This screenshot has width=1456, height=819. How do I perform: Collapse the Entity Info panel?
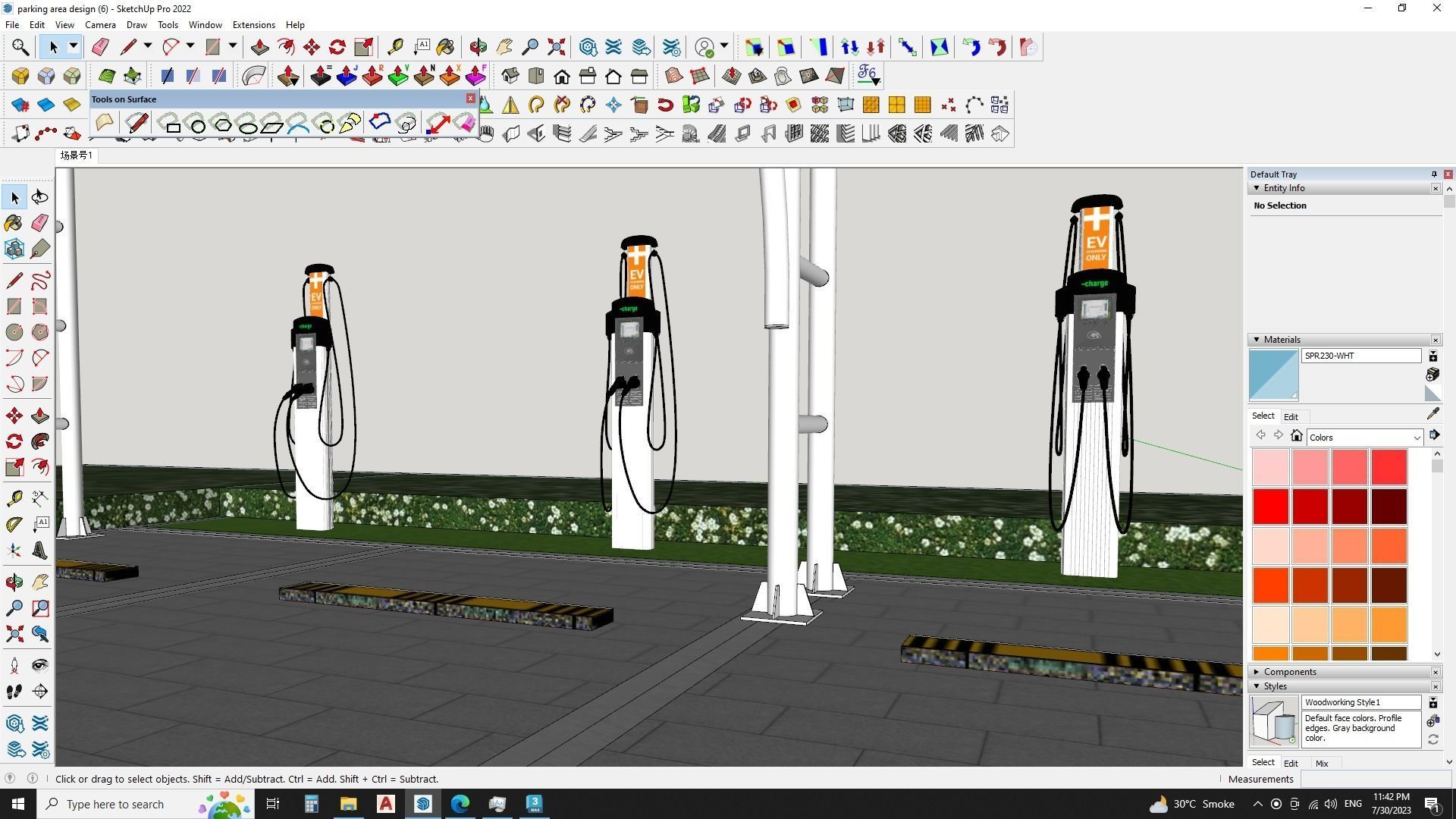coord(1257,188)
